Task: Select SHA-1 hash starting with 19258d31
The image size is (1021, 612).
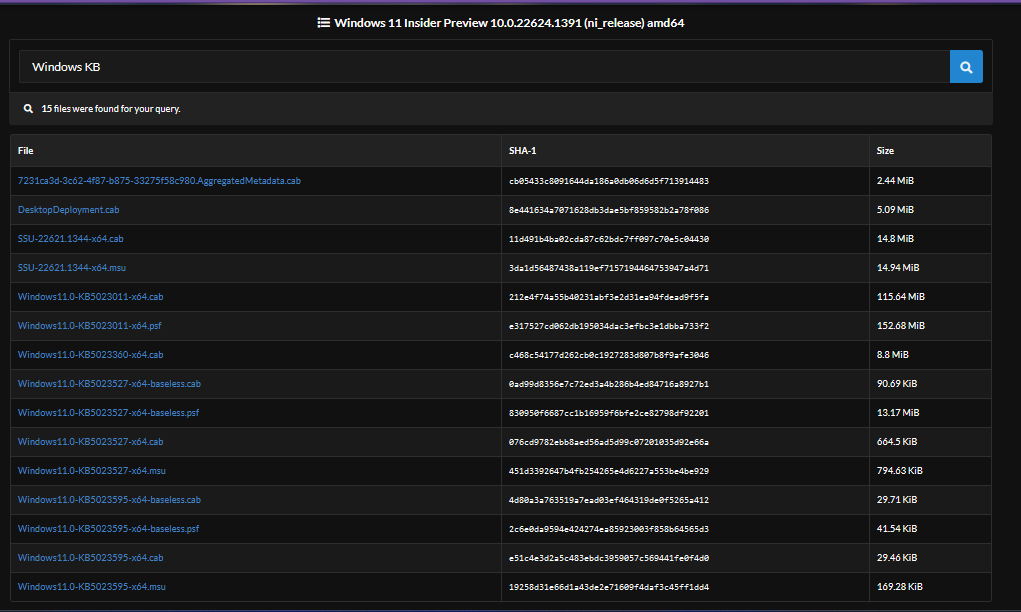Action: click(x=609, y=587)
